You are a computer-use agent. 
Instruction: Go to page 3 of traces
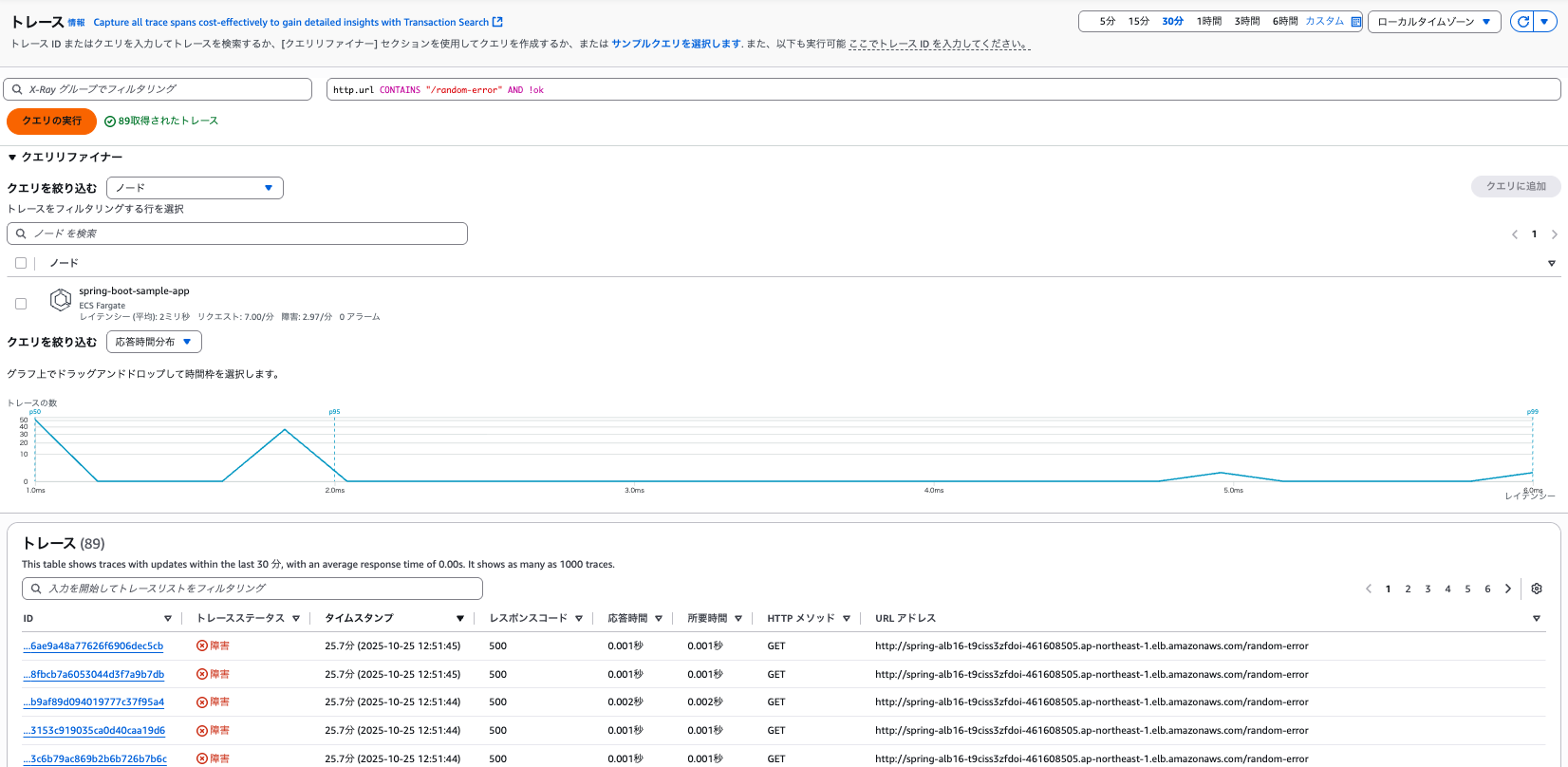(1428, 589)
